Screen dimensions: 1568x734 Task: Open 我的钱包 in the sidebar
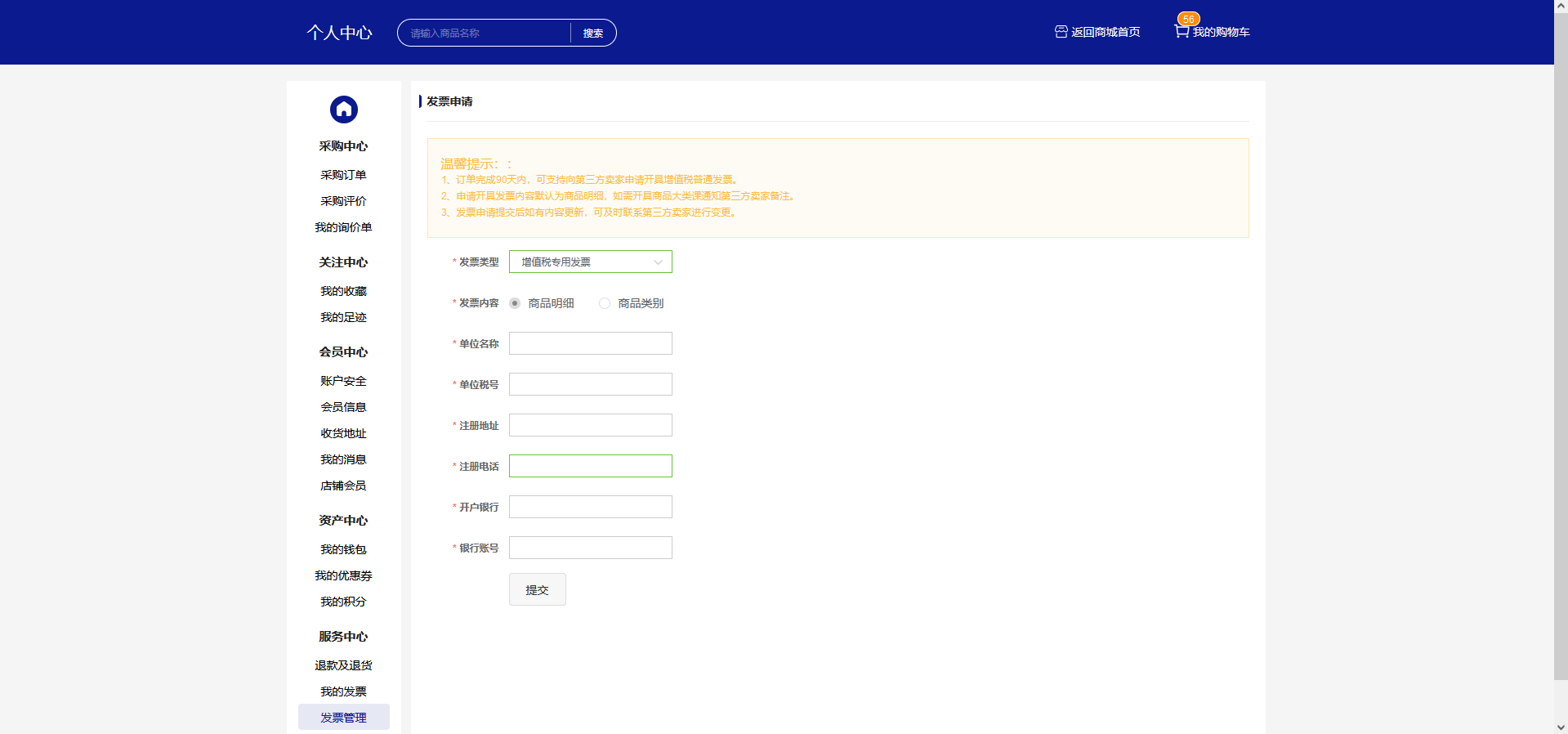[x=343, y=549]
